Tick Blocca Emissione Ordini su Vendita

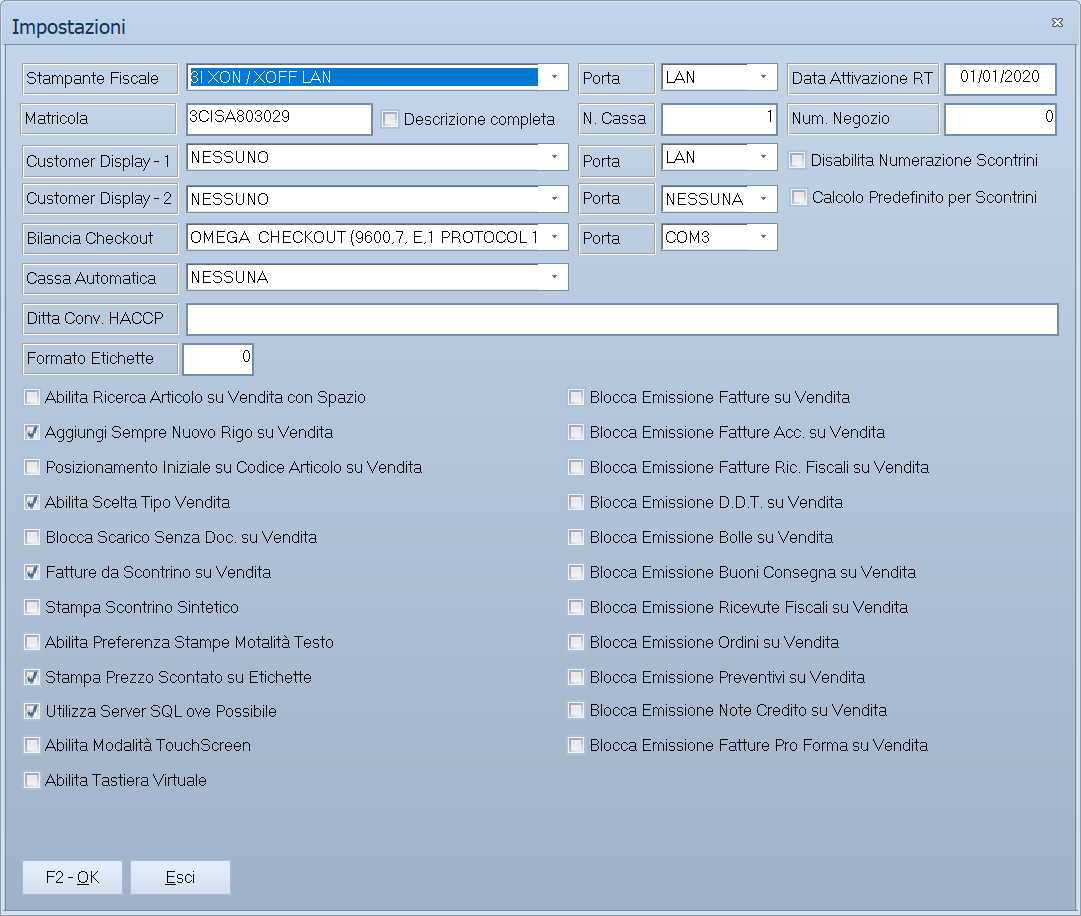576,642
